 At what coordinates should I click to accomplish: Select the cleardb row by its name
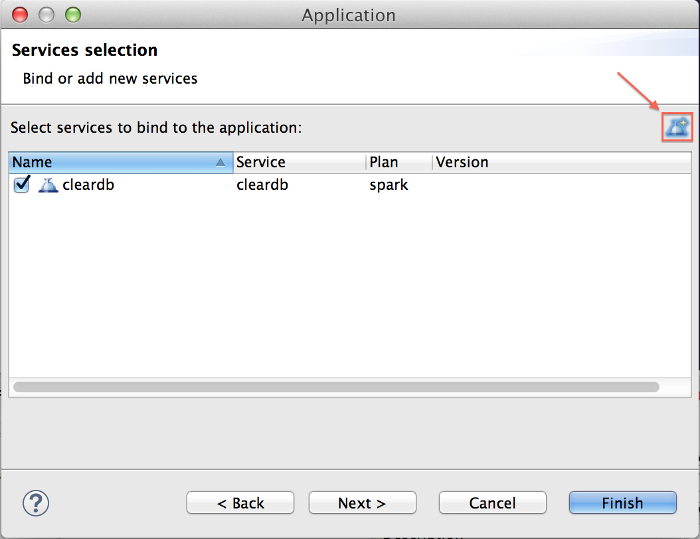point(88,185)
